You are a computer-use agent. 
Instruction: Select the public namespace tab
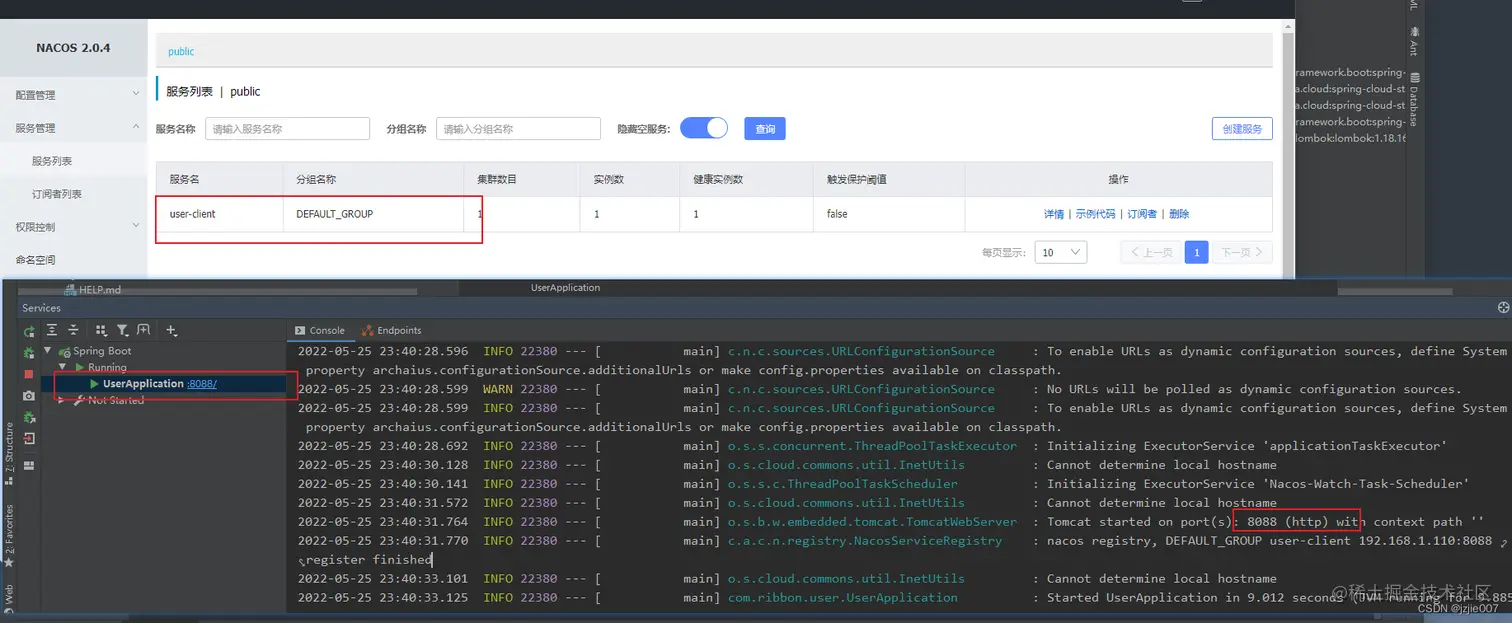(181, 51)
